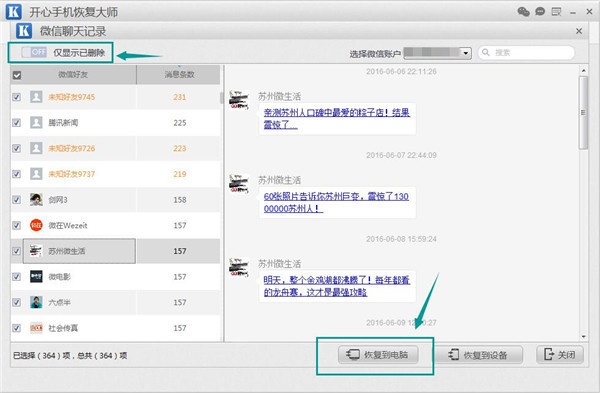The image size is (600, 393).
Task: Open the chat bubble feedback icon
Action: click(x=540, y=11)
